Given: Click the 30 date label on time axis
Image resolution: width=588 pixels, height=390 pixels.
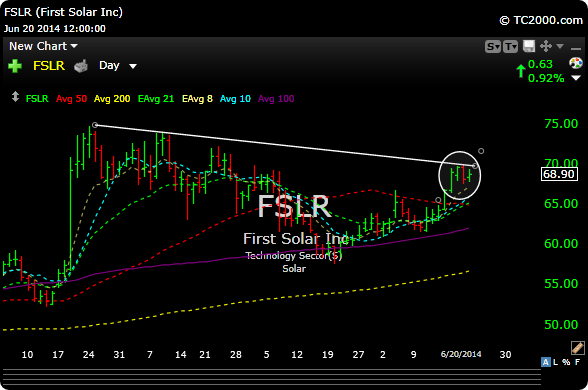Looking at the screenshot, I should click(x=505, y=354).
